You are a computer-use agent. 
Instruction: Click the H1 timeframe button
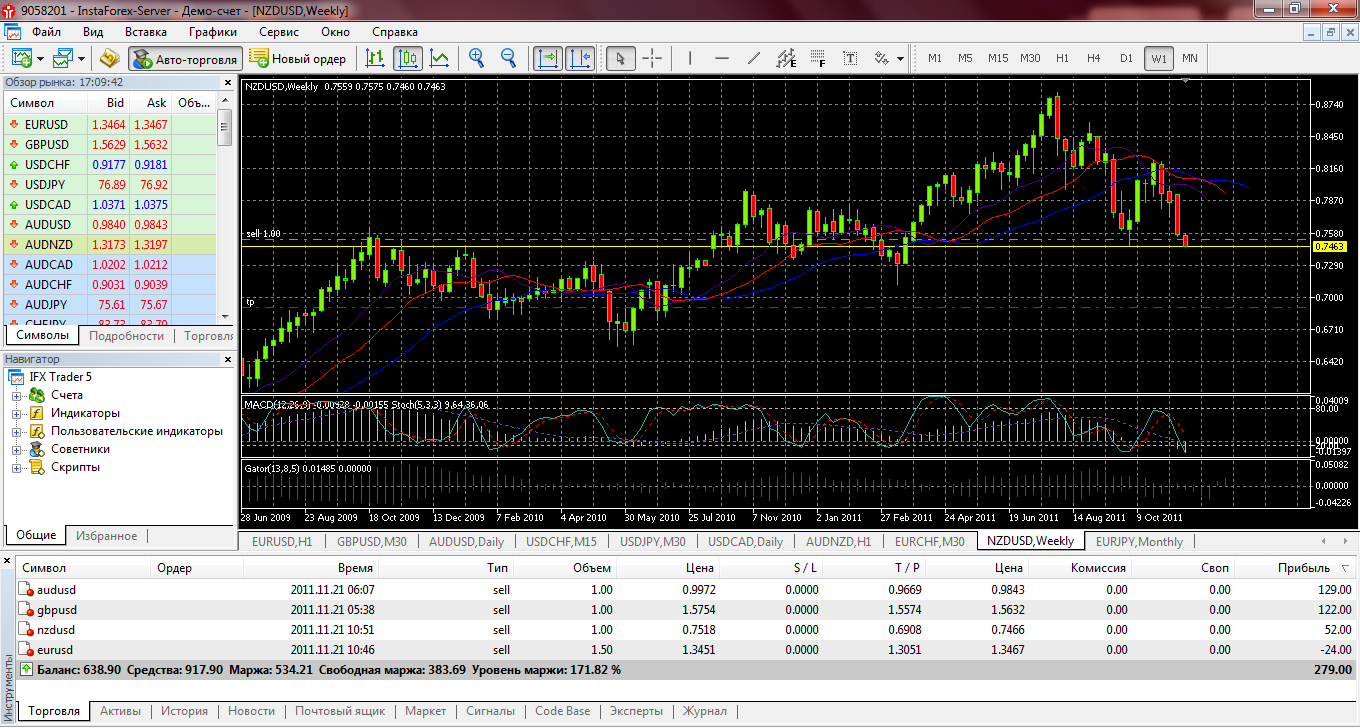1062,58
